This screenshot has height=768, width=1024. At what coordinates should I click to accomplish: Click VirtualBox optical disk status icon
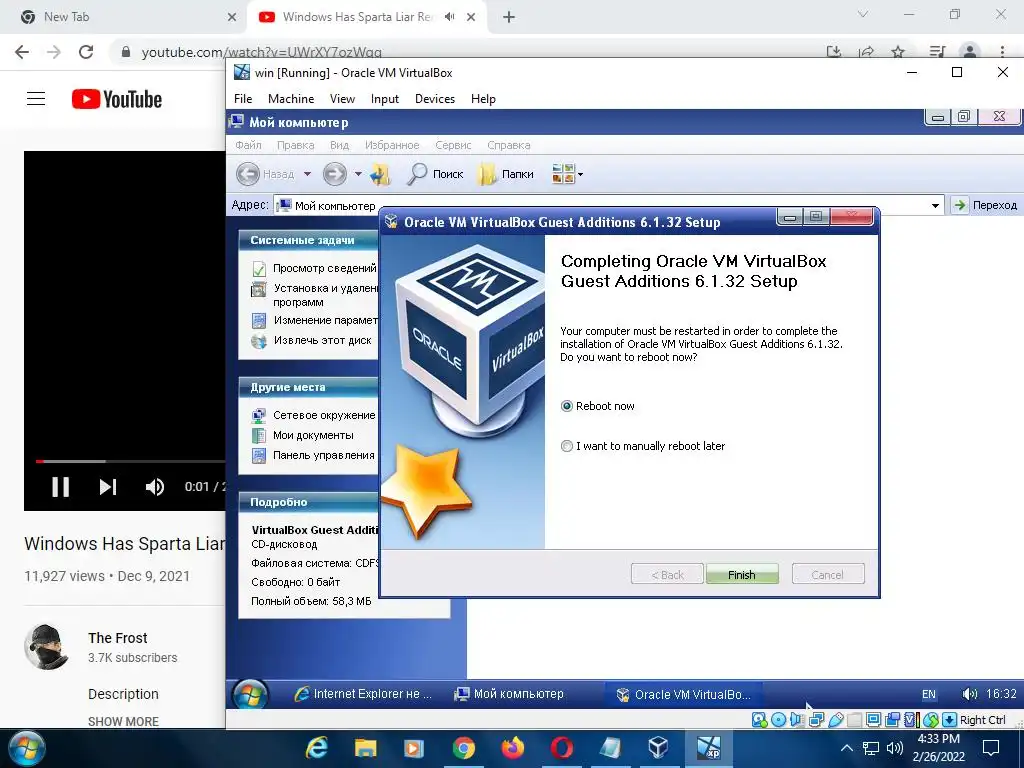(x=778, y=720)
